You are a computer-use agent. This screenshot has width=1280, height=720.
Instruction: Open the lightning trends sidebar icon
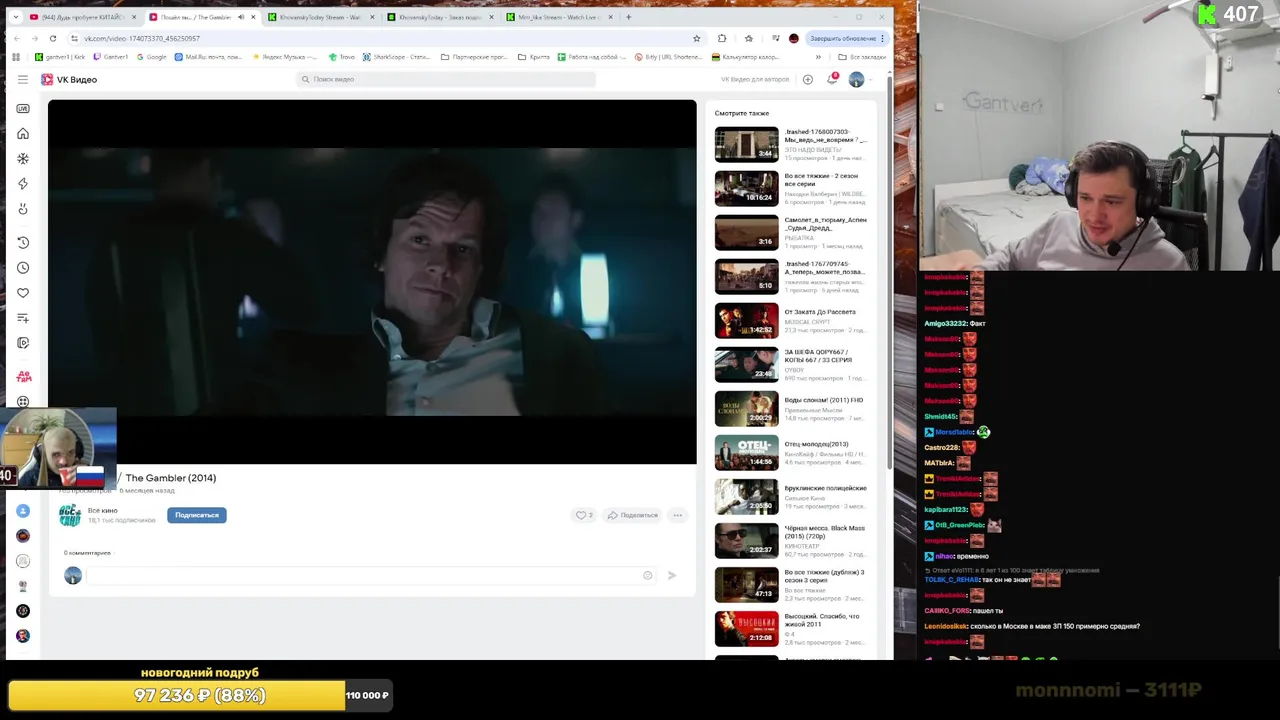pos(23,184)
